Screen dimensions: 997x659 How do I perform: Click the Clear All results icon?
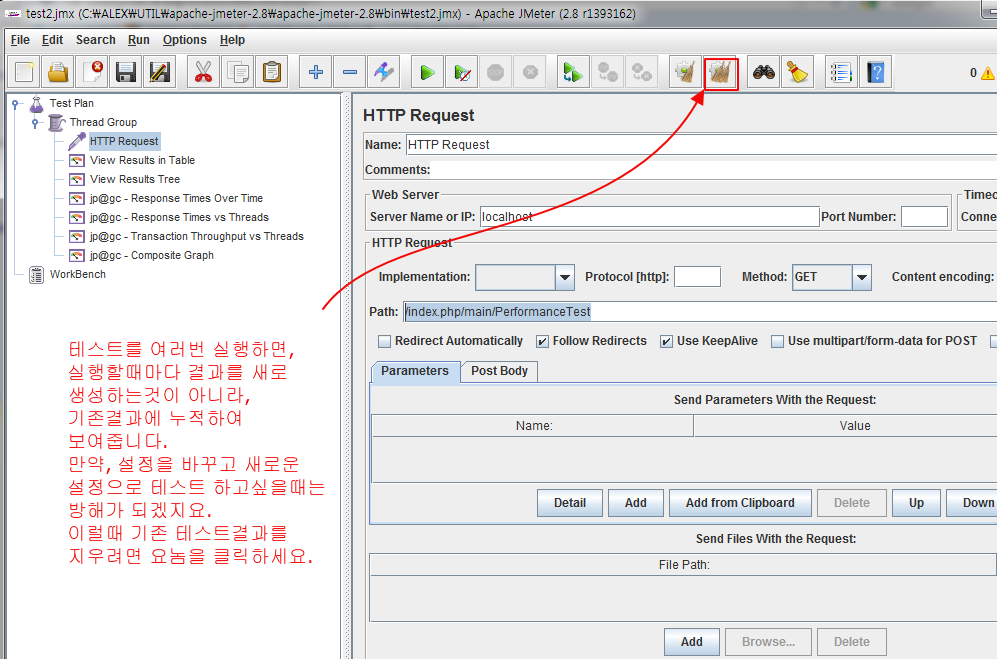pyautogui.click(x=720, y=73)
